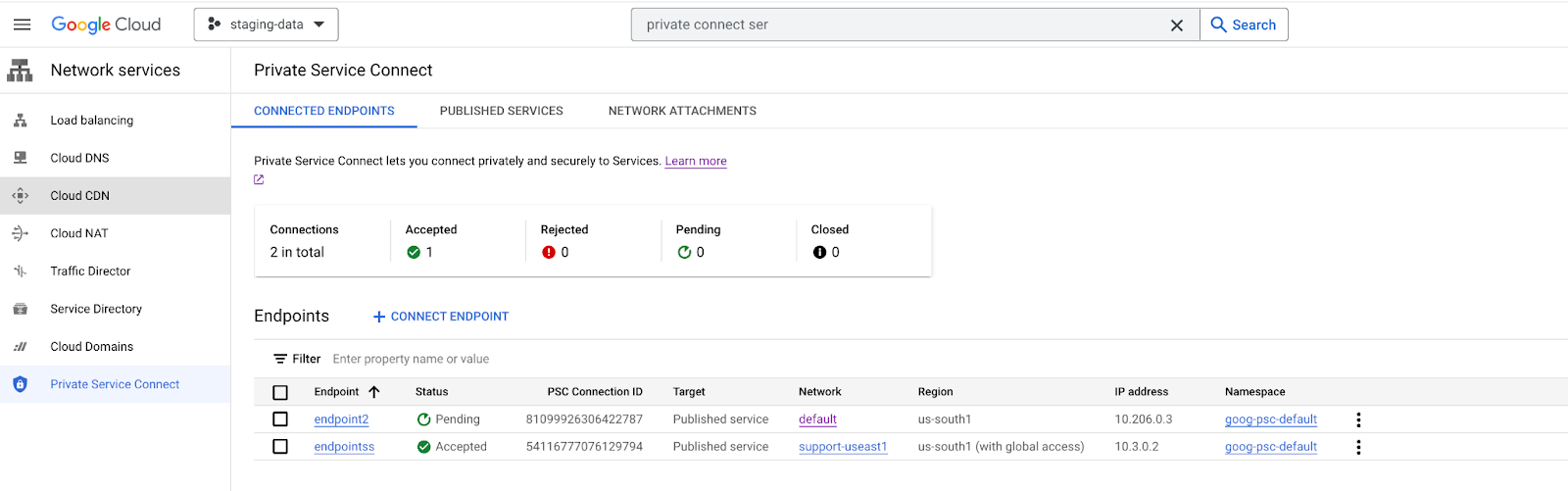Click the PSC Connection ID column header
The image size is (1568, 491).
[x=595, y=392]
